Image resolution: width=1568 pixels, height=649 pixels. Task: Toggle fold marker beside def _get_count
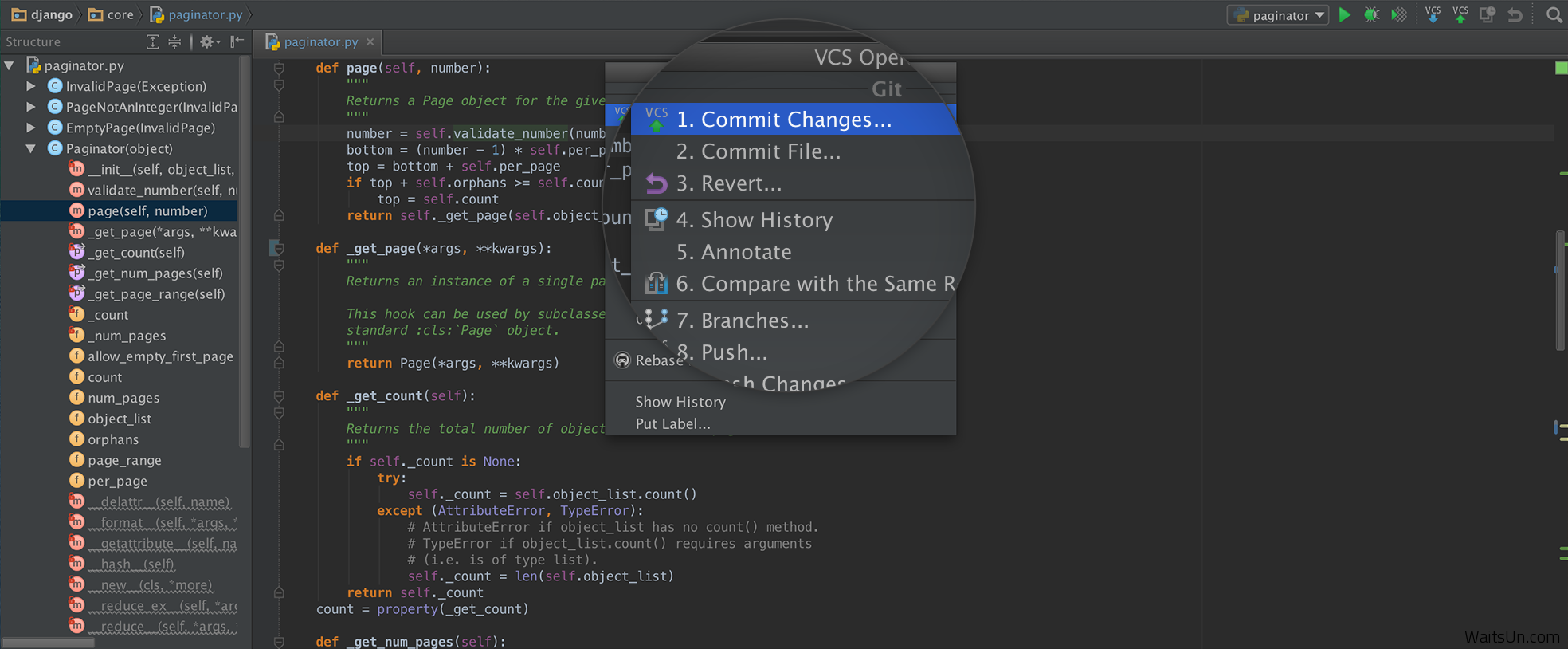point(279,396)
